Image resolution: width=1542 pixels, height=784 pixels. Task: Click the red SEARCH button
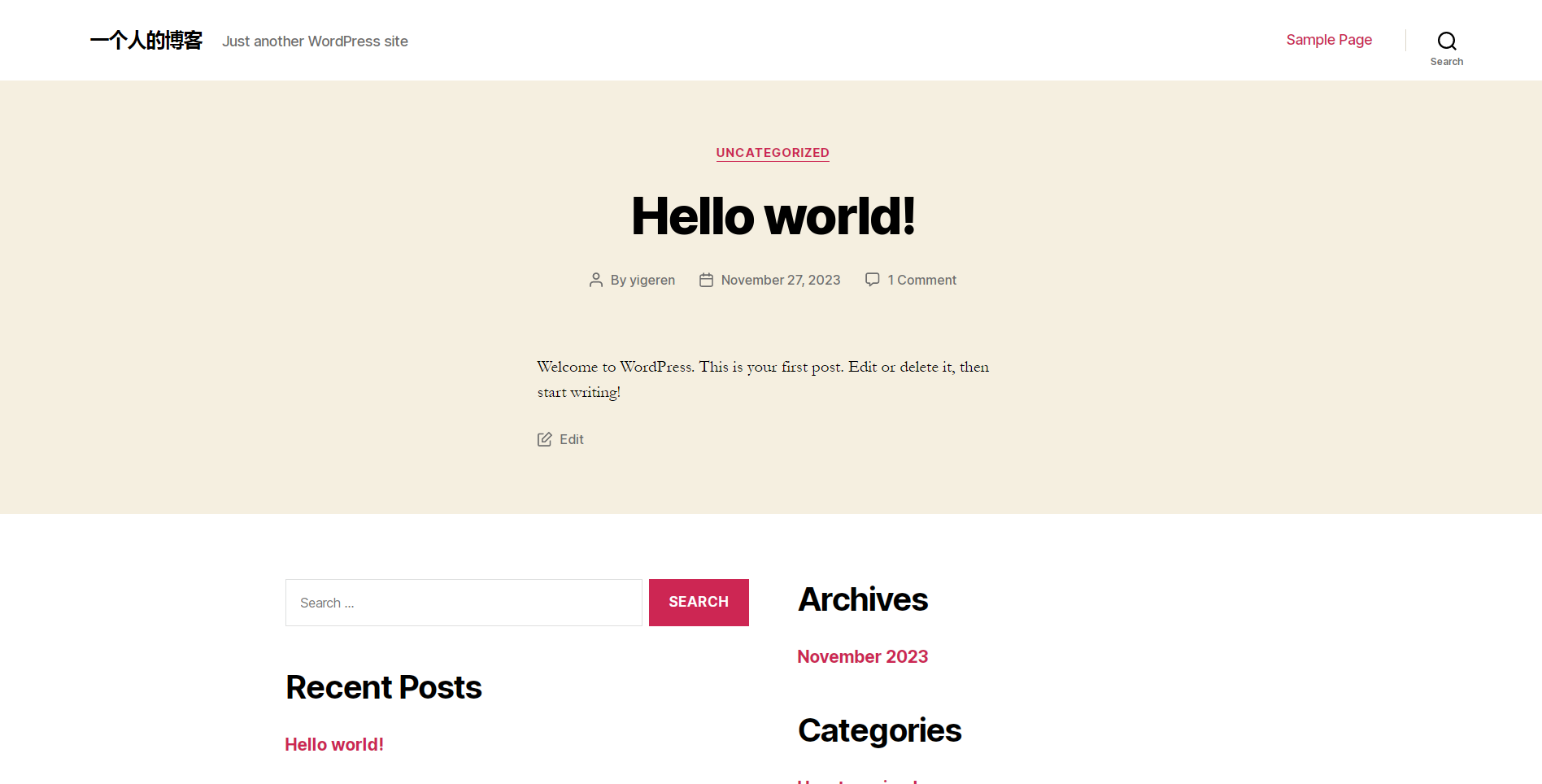point(699,603)
